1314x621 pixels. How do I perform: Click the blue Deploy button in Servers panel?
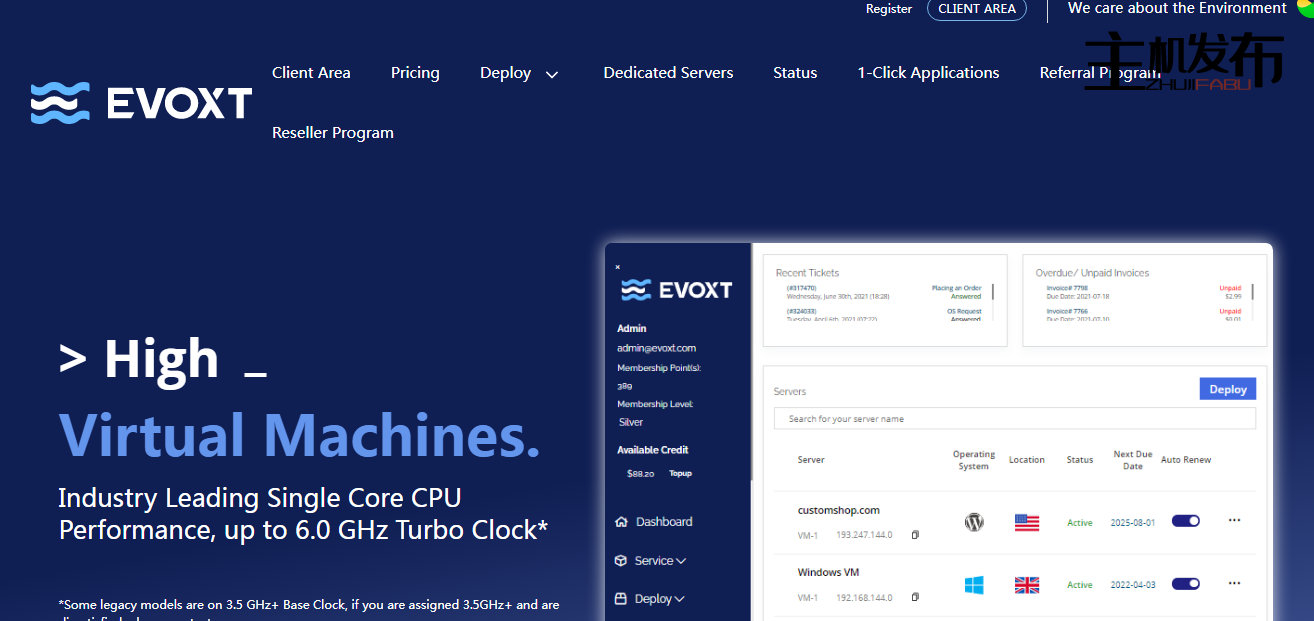pos(1227,389)
